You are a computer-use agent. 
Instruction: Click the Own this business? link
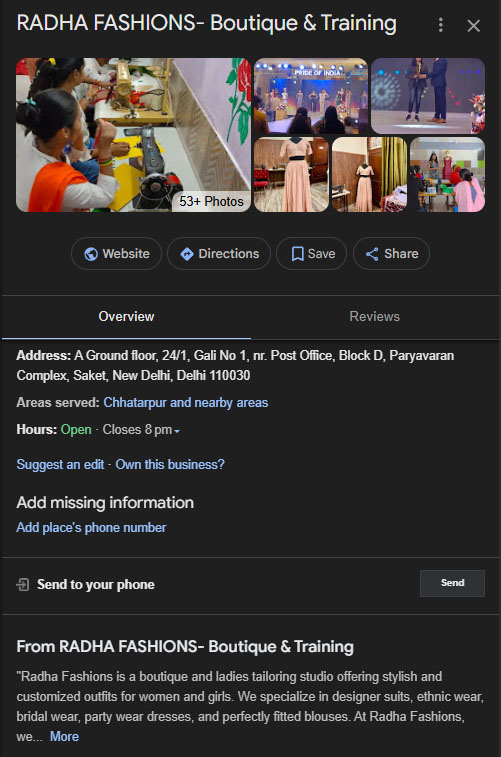[x=170, y=464]
